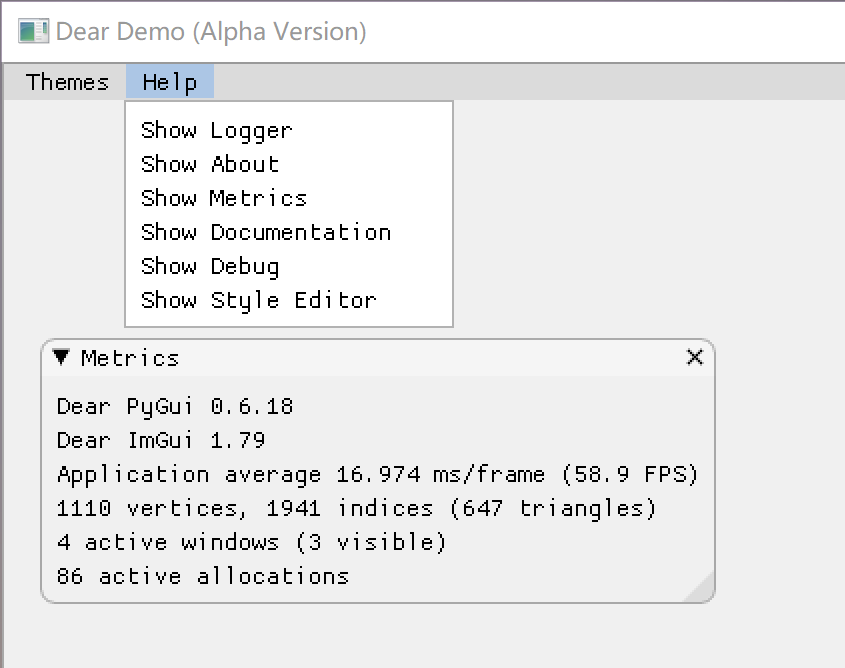Click the Dear Demo (Alpha Version) window title
Image resolution: width=845 pixels, height=668 pixels.
coord(211,32)
